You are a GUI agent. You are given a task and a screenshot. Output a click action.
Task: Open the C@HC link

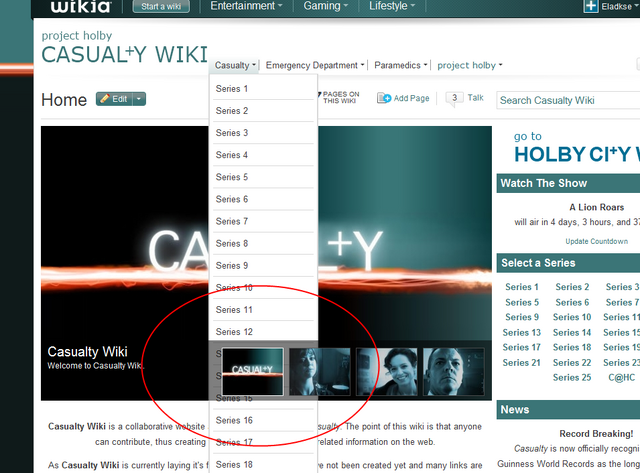(622, 378)
